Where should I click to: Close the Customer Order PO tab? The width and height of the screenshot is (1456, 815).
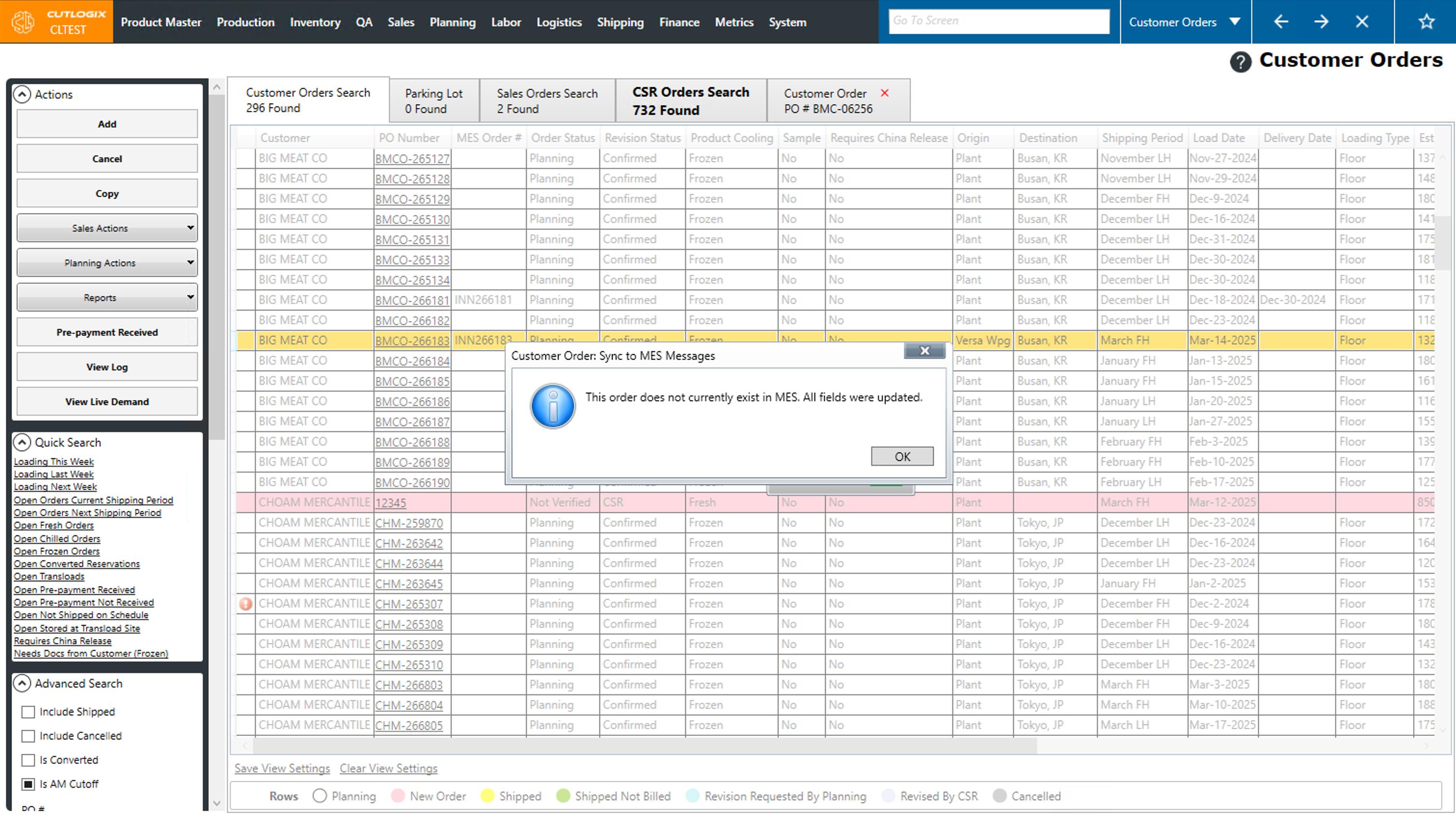tap(885, 93)
